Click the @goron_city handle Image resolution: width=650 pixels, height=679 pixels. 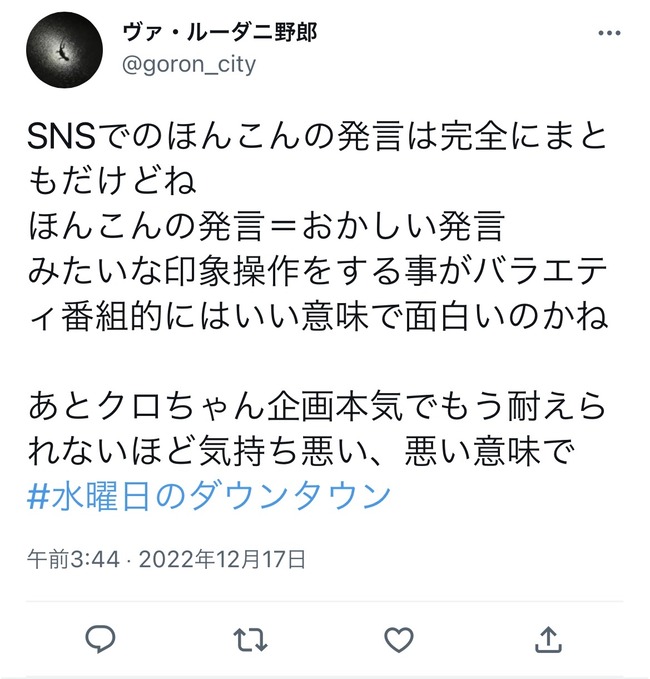[189, 65]
